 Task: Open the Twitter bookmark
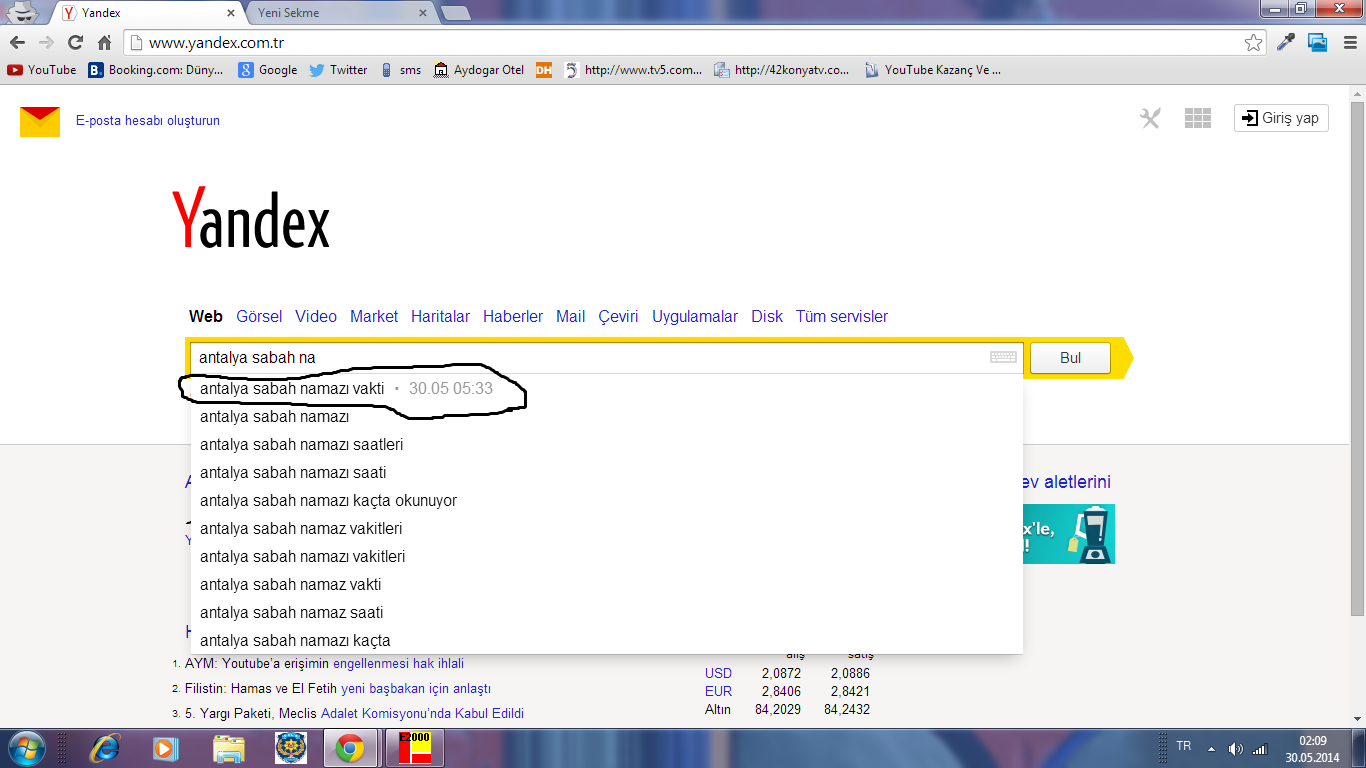[x=338, y=70]
